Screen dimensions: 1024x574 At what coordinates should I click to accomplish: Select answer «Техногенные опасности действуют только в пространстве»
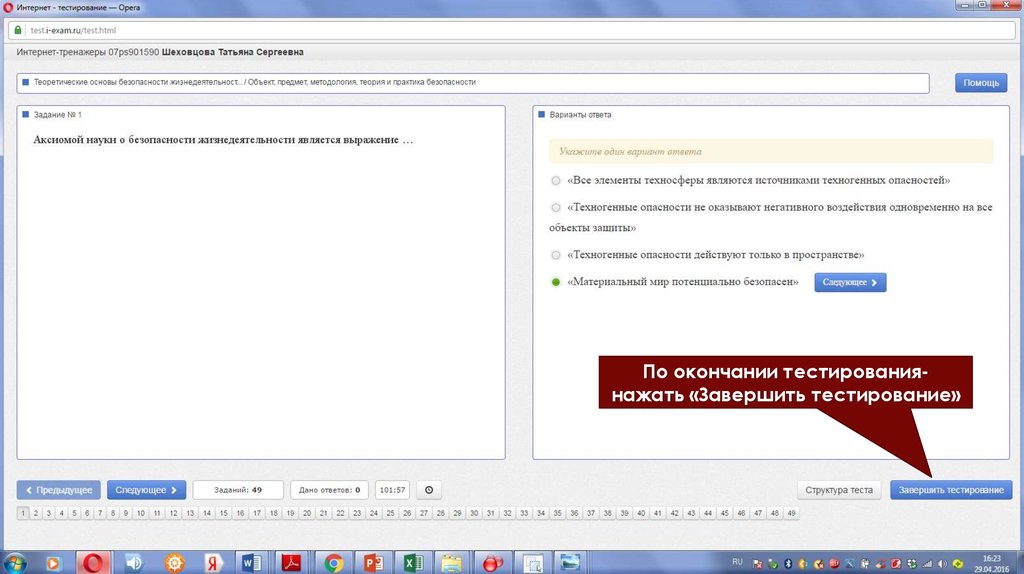556,255
